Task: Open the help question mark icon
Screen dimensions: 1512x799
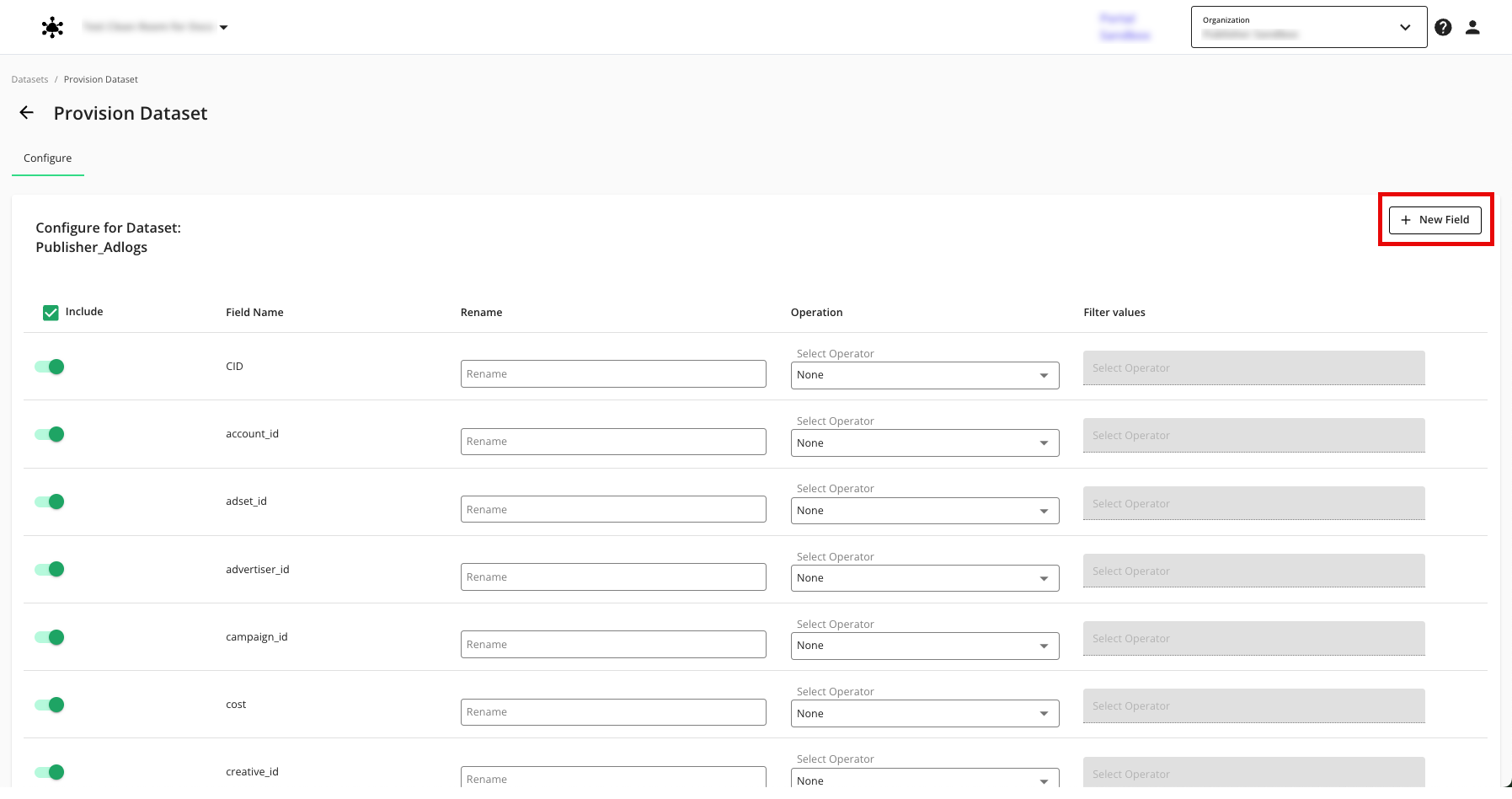Action: tap(1443, 28)
